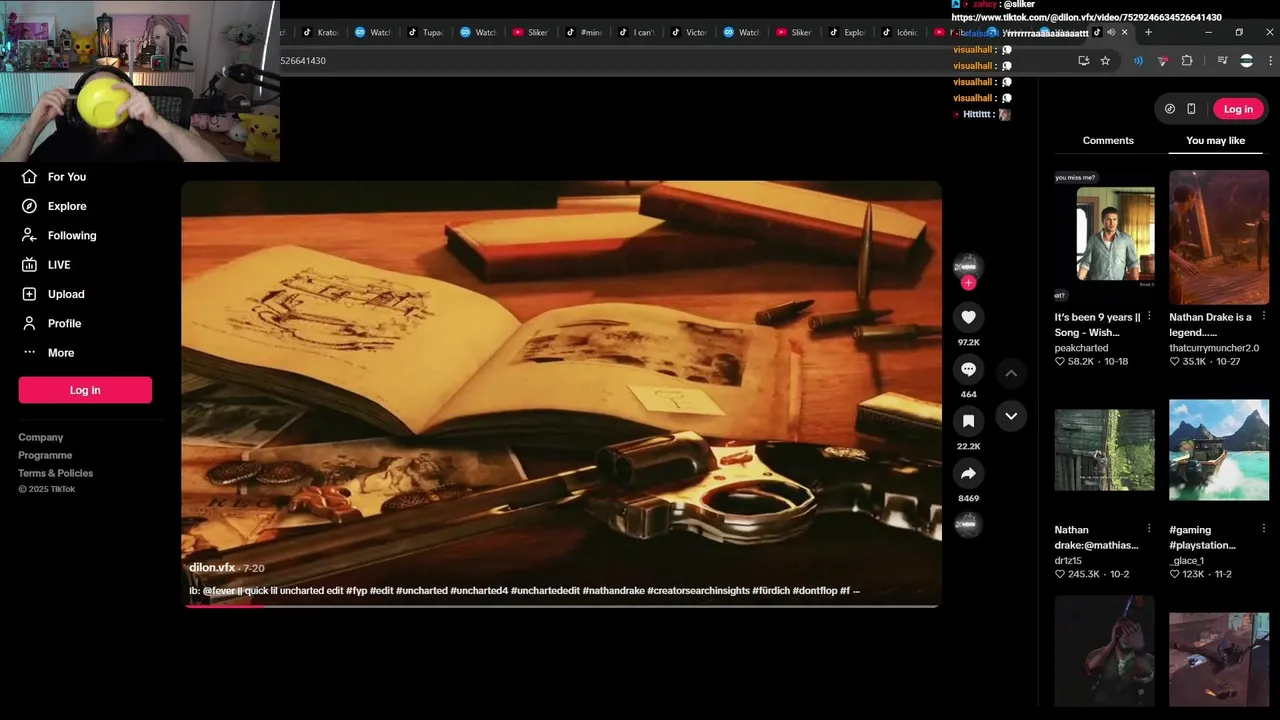Viewport: 1280px width, 720px height.
Task: Open the Nathan drake:@mathias video thumbnail
Action: pyautogui.click(x=1104, y=450)
